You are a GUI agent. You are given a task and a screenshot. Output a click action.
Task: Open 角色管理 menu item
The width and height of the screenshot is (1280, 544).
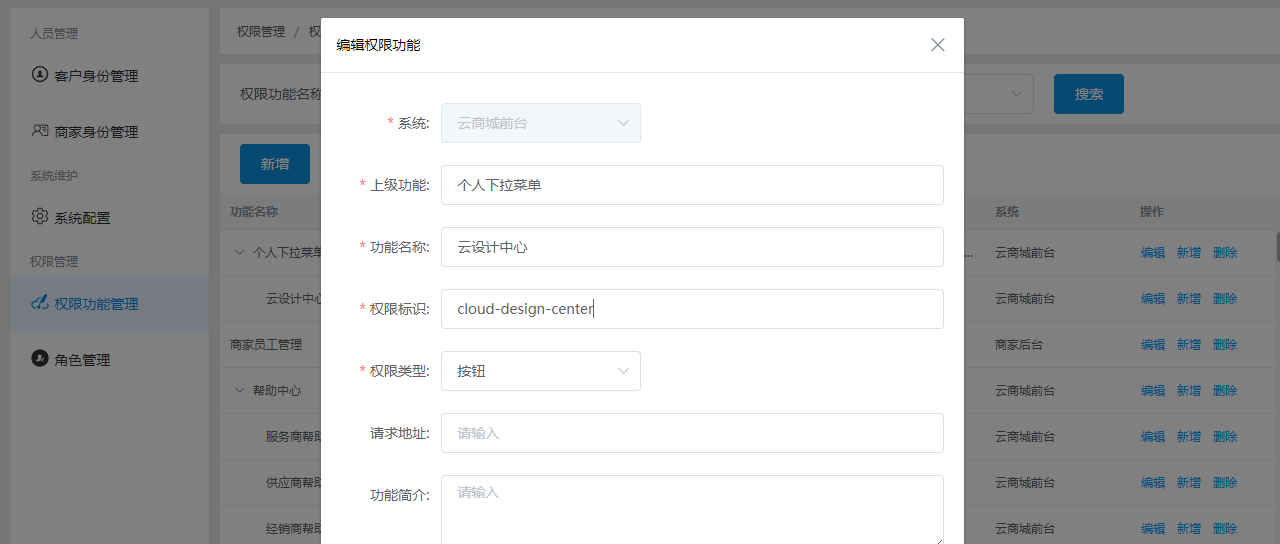(x=110, y=360)
